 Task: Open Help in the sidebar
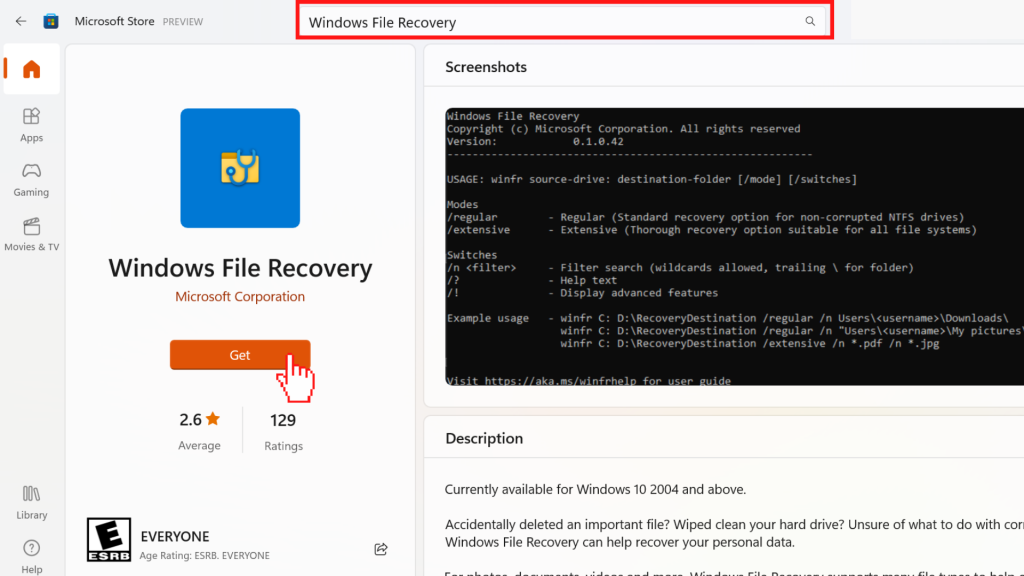(x=31, y=557)
